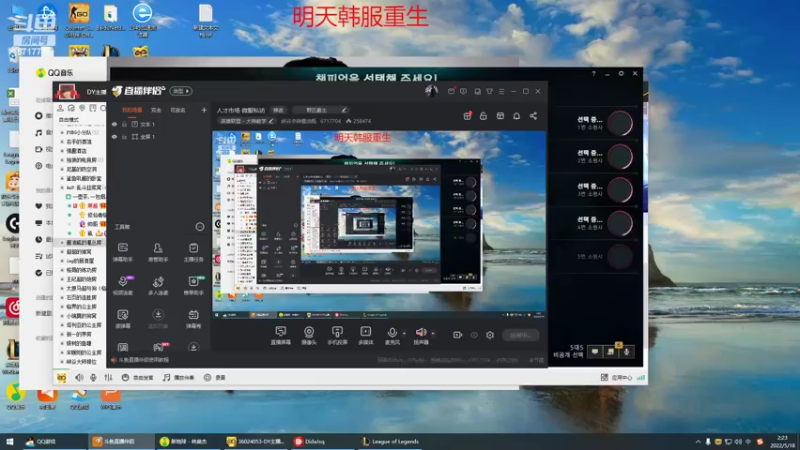Open the 房管助手 tool
Image resolution: width=800 pixels, height=450 pixels.
158,252
